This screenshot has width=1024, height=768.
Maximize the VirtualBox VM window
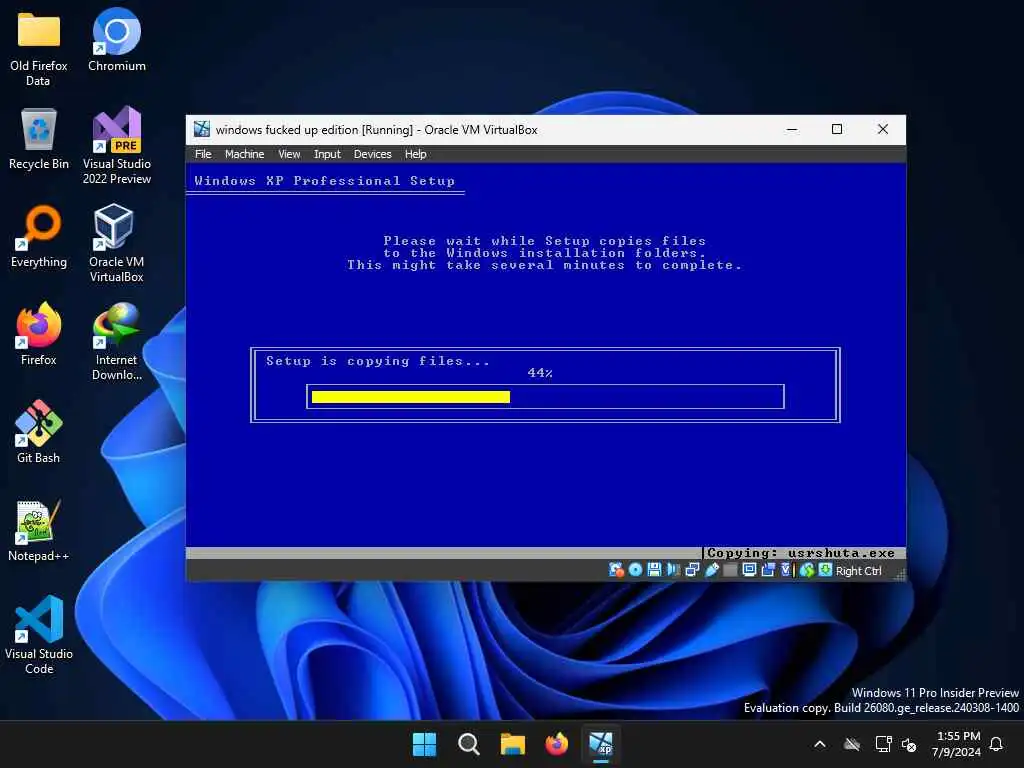pyautogui.click(x=837, y=129)
